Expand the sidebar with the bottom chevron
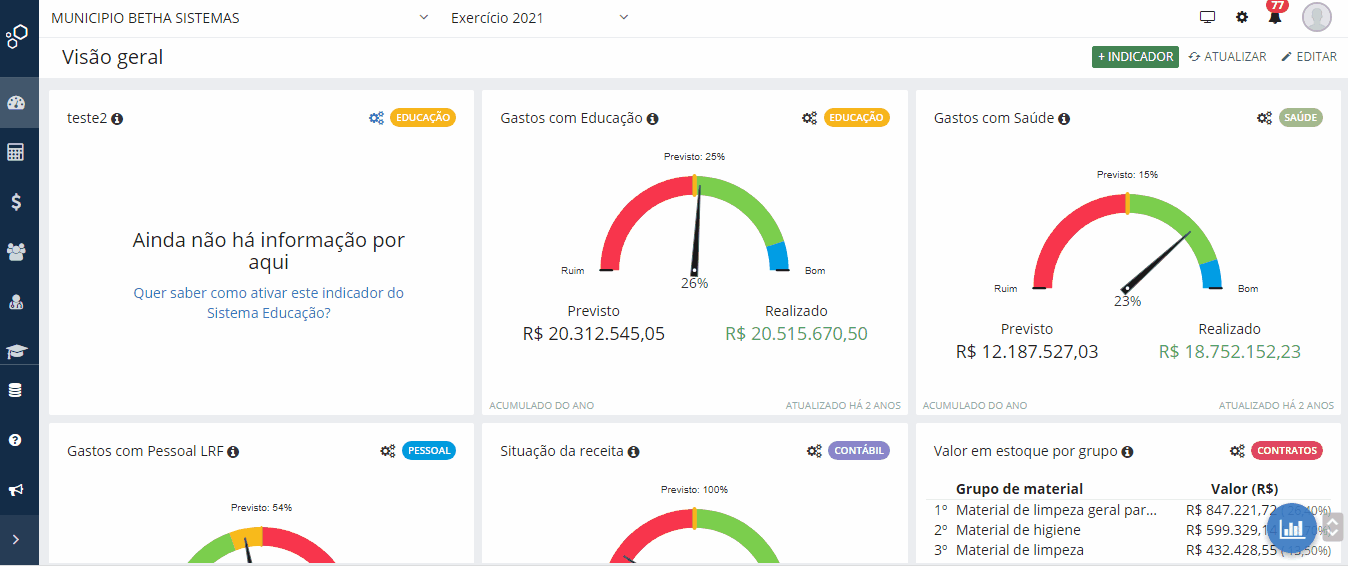Viewport: 1348px width, 570px height. click(15, 540)
